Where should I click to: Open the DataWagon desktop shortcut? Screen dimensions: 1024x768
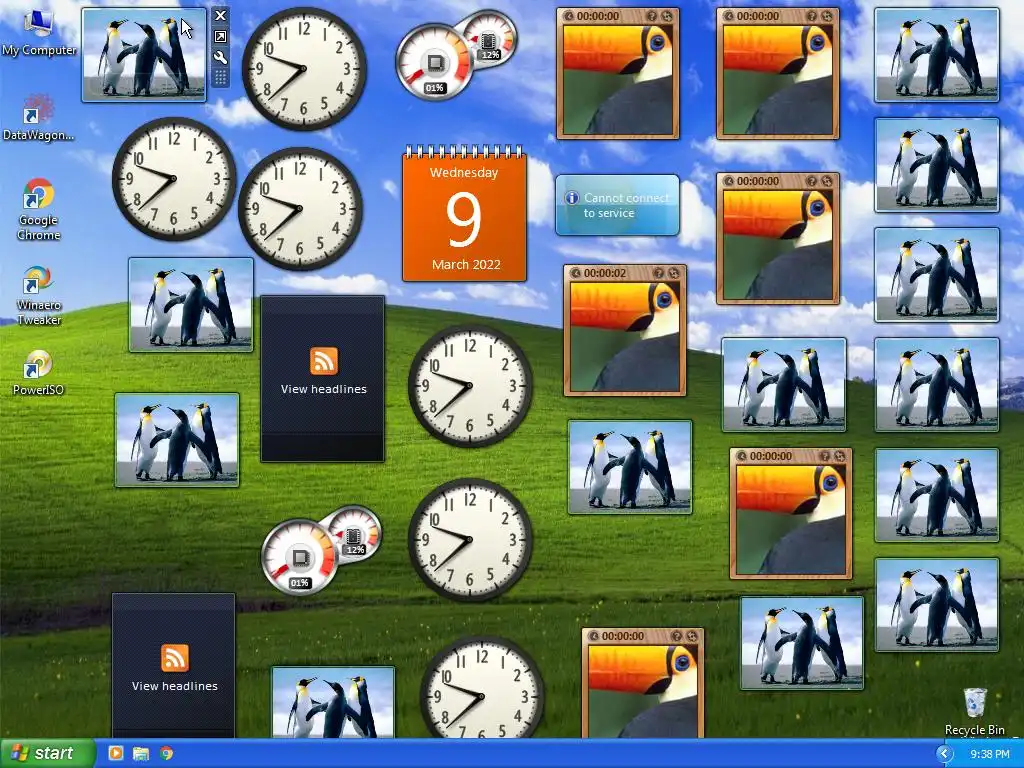pyautogui.click(x=38, y=118)
